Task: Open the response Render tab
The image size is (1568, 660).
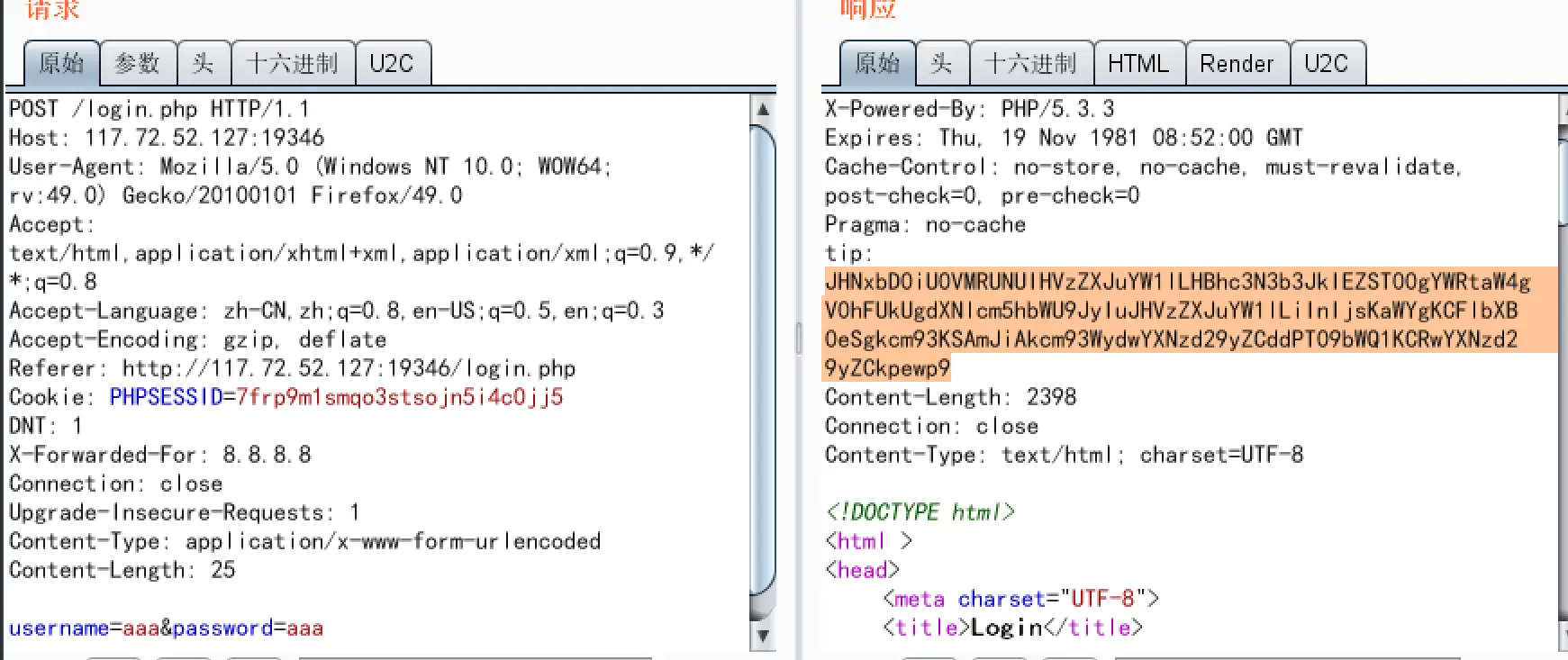Action: 1237,63
